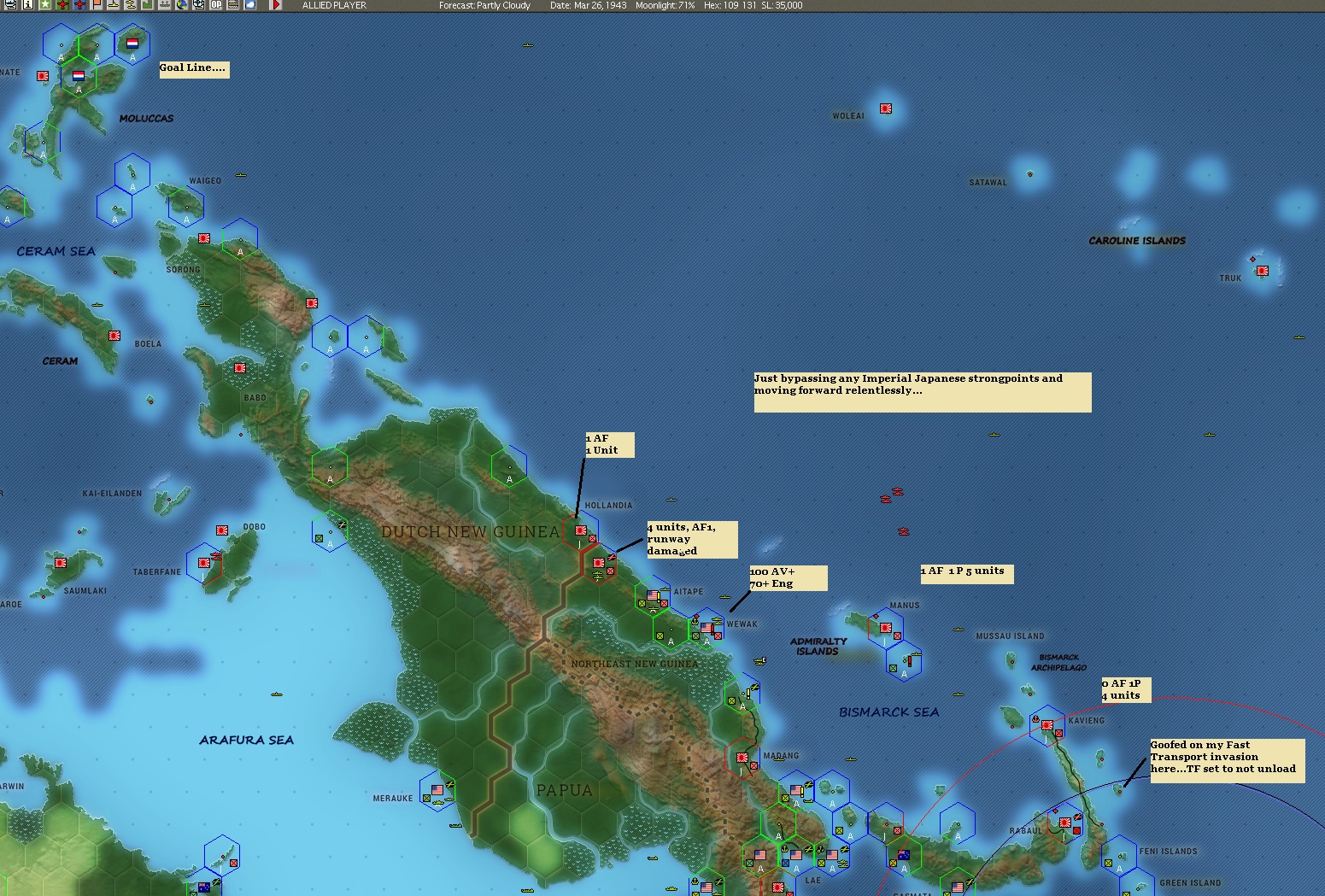Click the 'CAROLINE ISLANDS' map label
Image resolution: width=1325 pixels, height=896 pixels.
pyautogui.click(x=1137, y=241)
